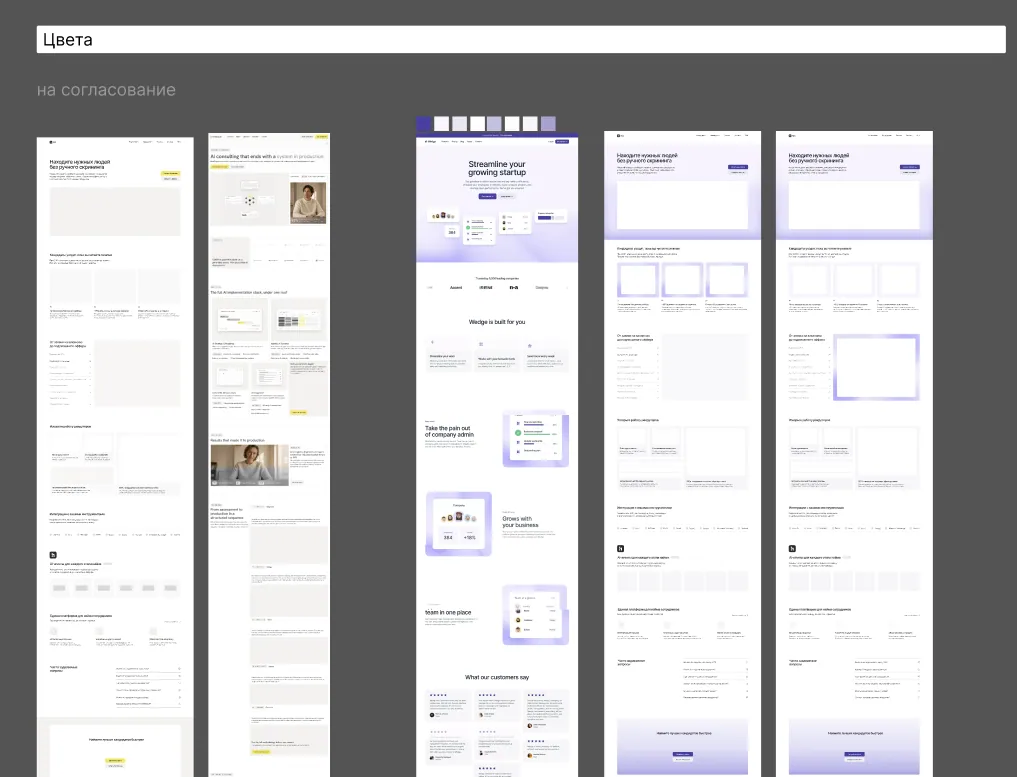Screen dimensions: 1017x777
Task: Select the 'AI consulting that ends with' heading
Action: (267, 157)
